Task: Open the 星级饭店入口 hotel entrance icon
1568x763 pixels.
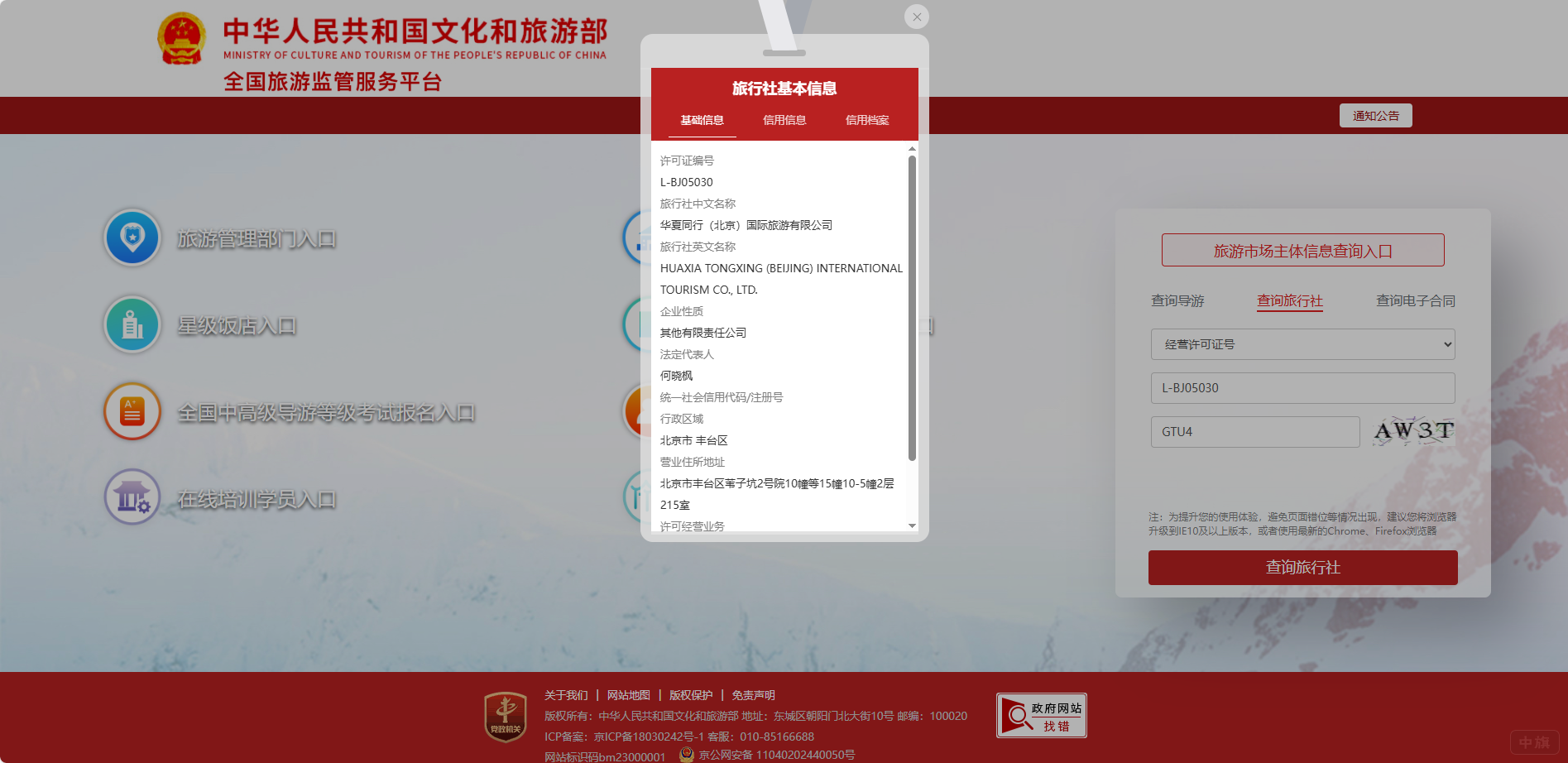Action: pos(132,324)
